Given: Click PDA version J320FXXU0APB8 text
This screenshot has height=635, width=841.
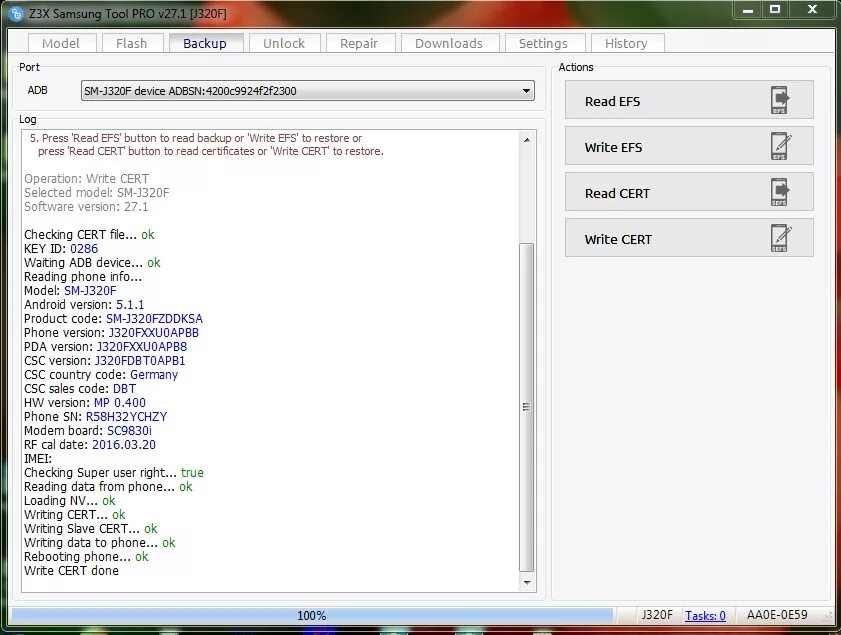Looking at the screenshot, I should [142, 347].
